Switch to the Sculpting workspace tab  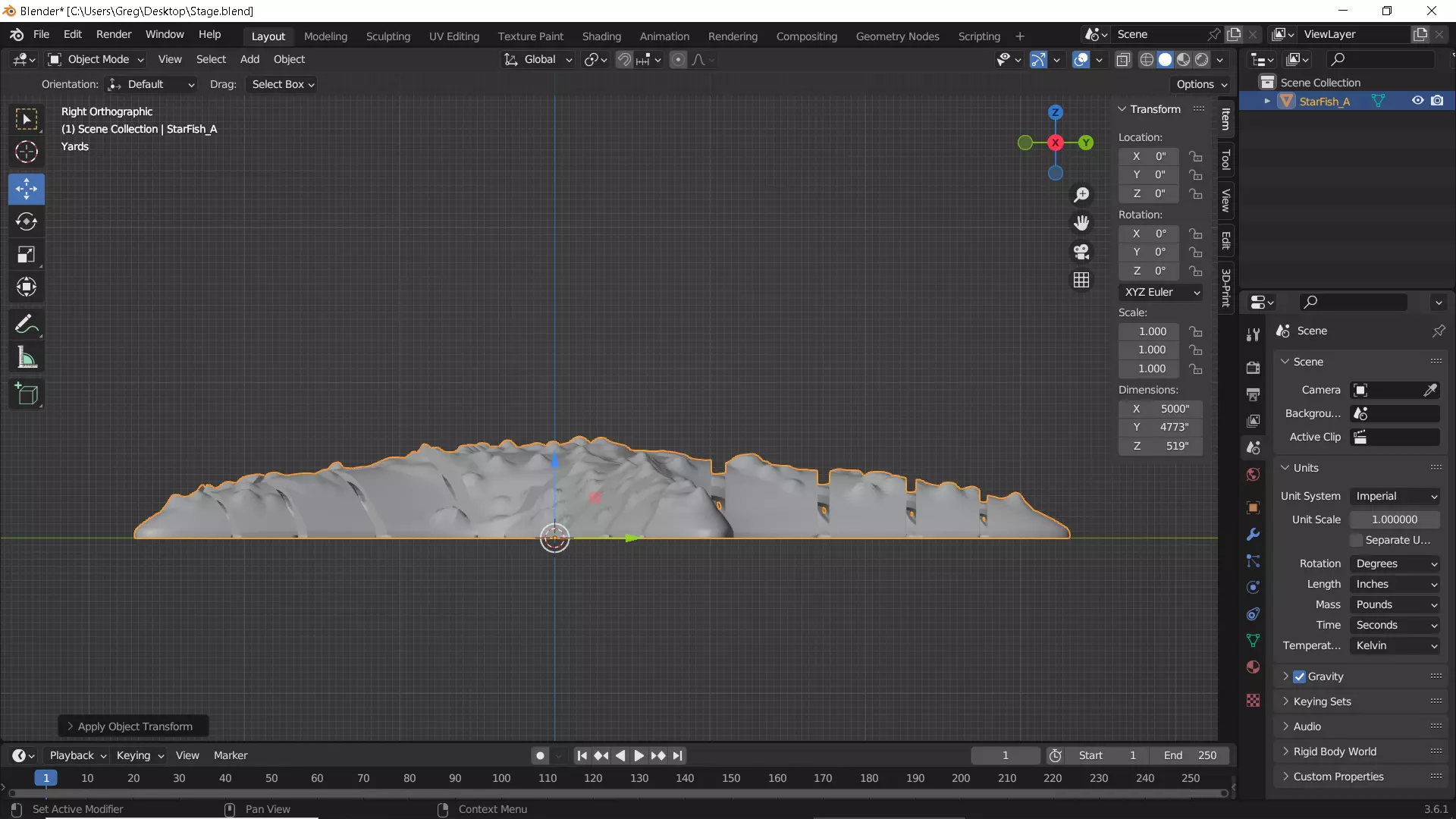388,36
